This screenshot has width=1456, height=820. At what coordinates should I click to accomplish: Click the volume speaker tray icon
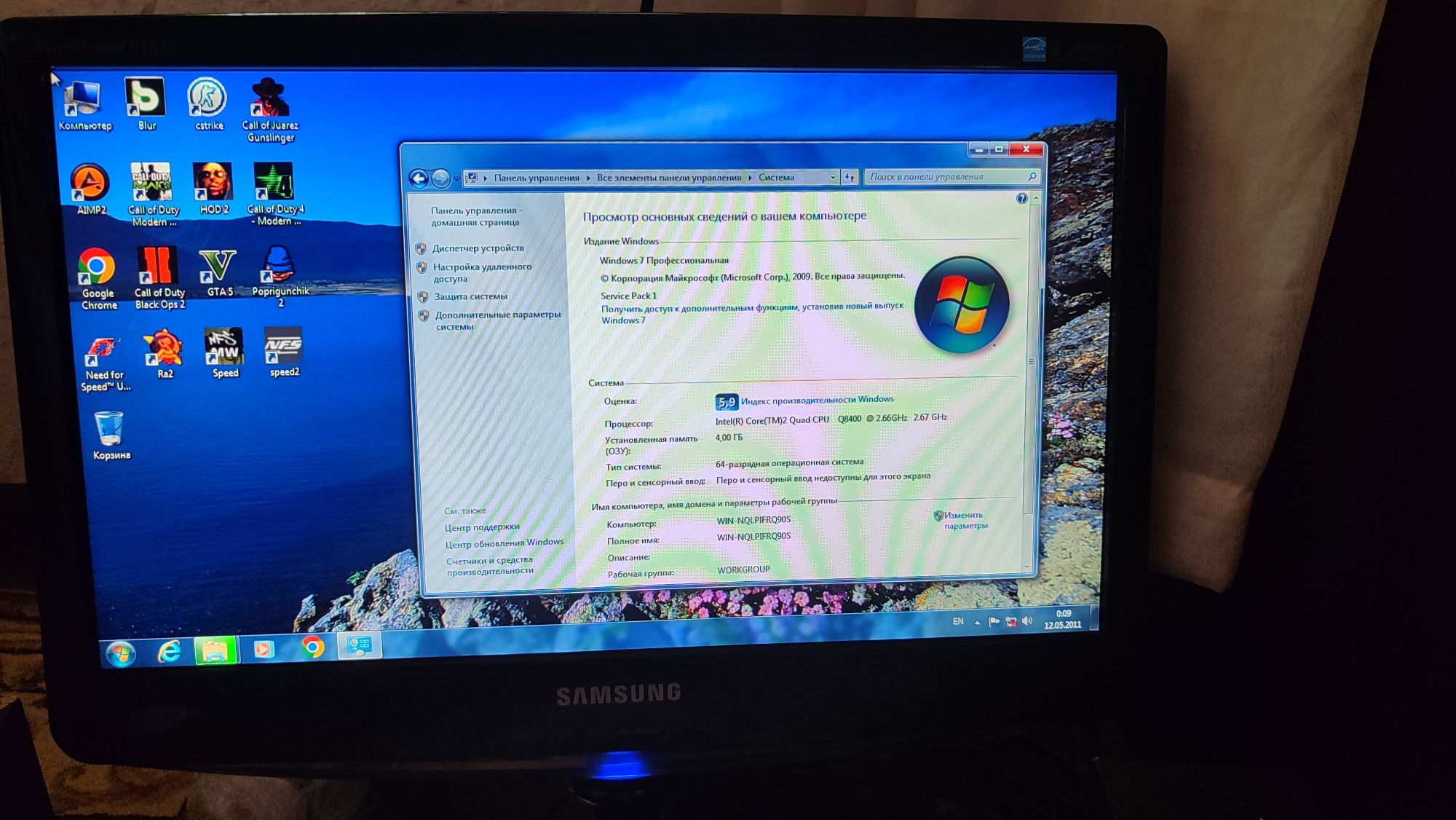pyautogui.click(x=1027, y=620)
